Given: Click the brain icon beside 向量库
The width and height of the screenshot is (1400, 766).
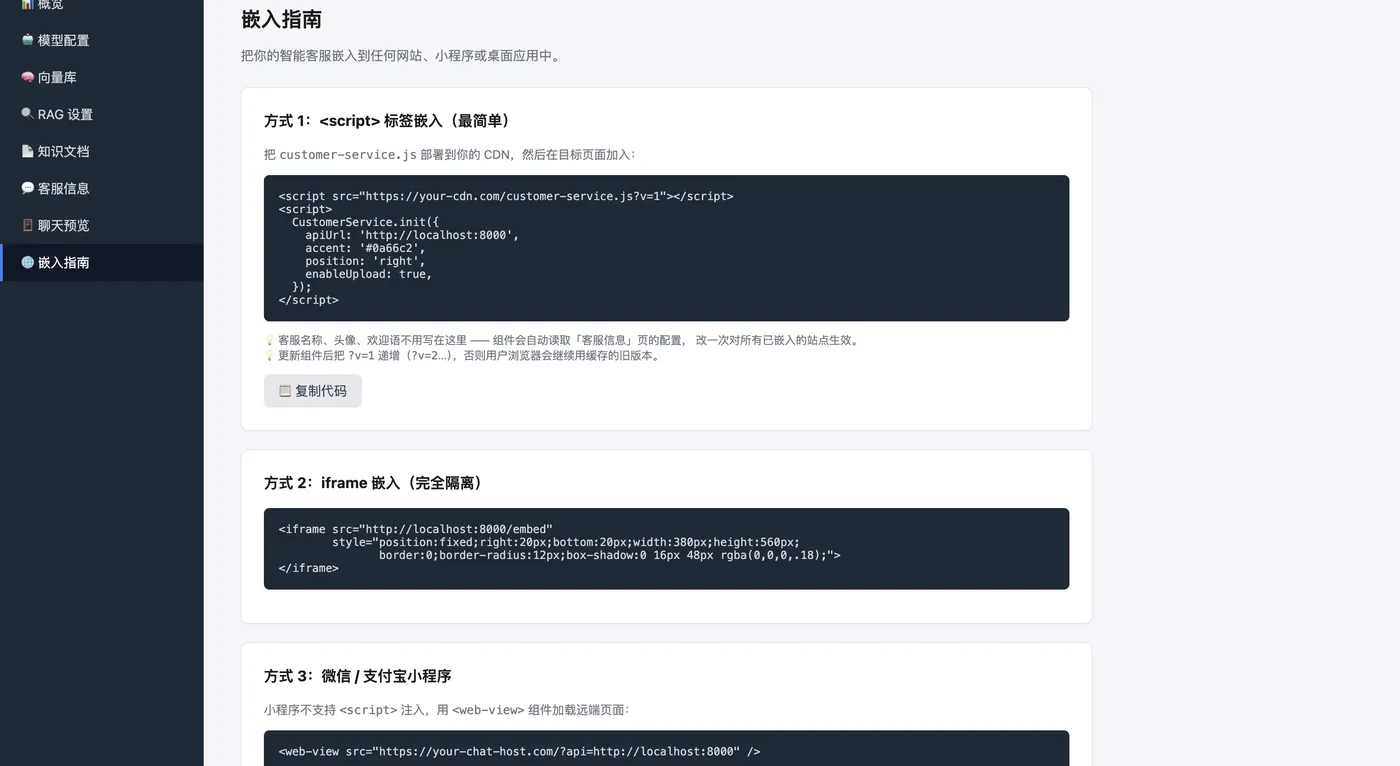Looking at the screenshot, I should [x=27, y=77].
